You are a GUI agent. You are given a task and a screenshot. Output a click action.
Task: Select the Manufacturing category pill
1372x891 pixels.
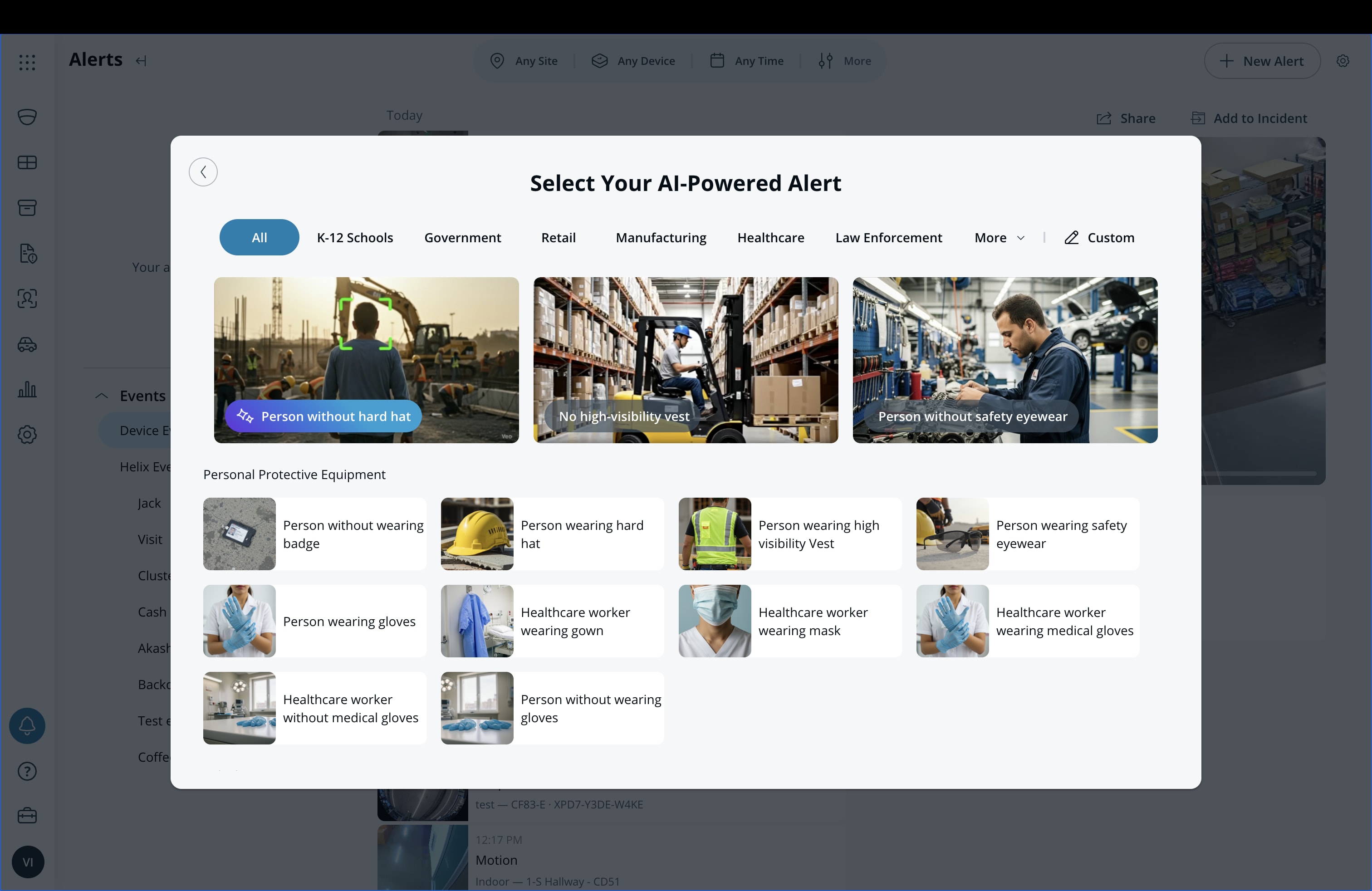point(661,237)
